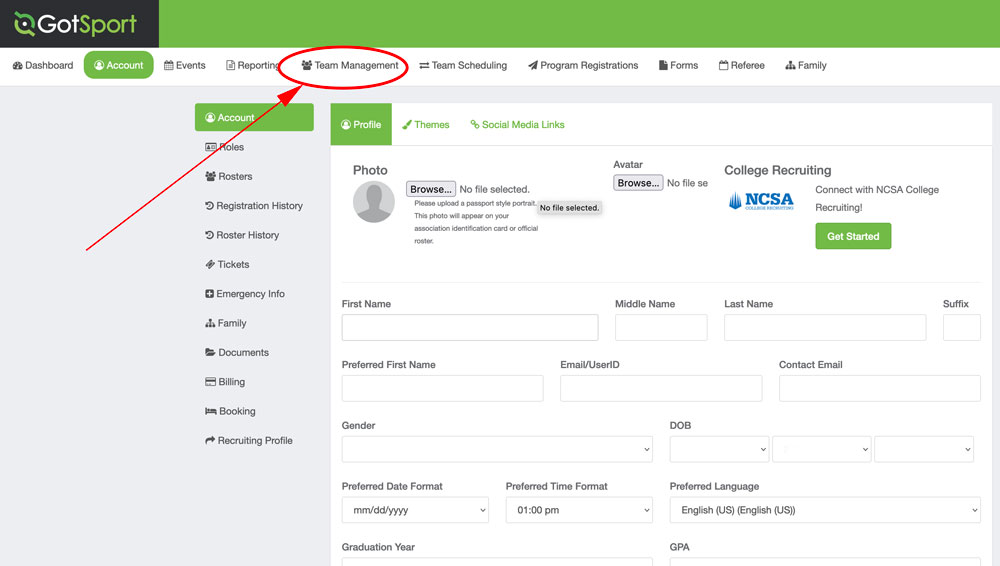Click the Forms file icon
Screen dimensions: 1000x566
click(663, 66)
